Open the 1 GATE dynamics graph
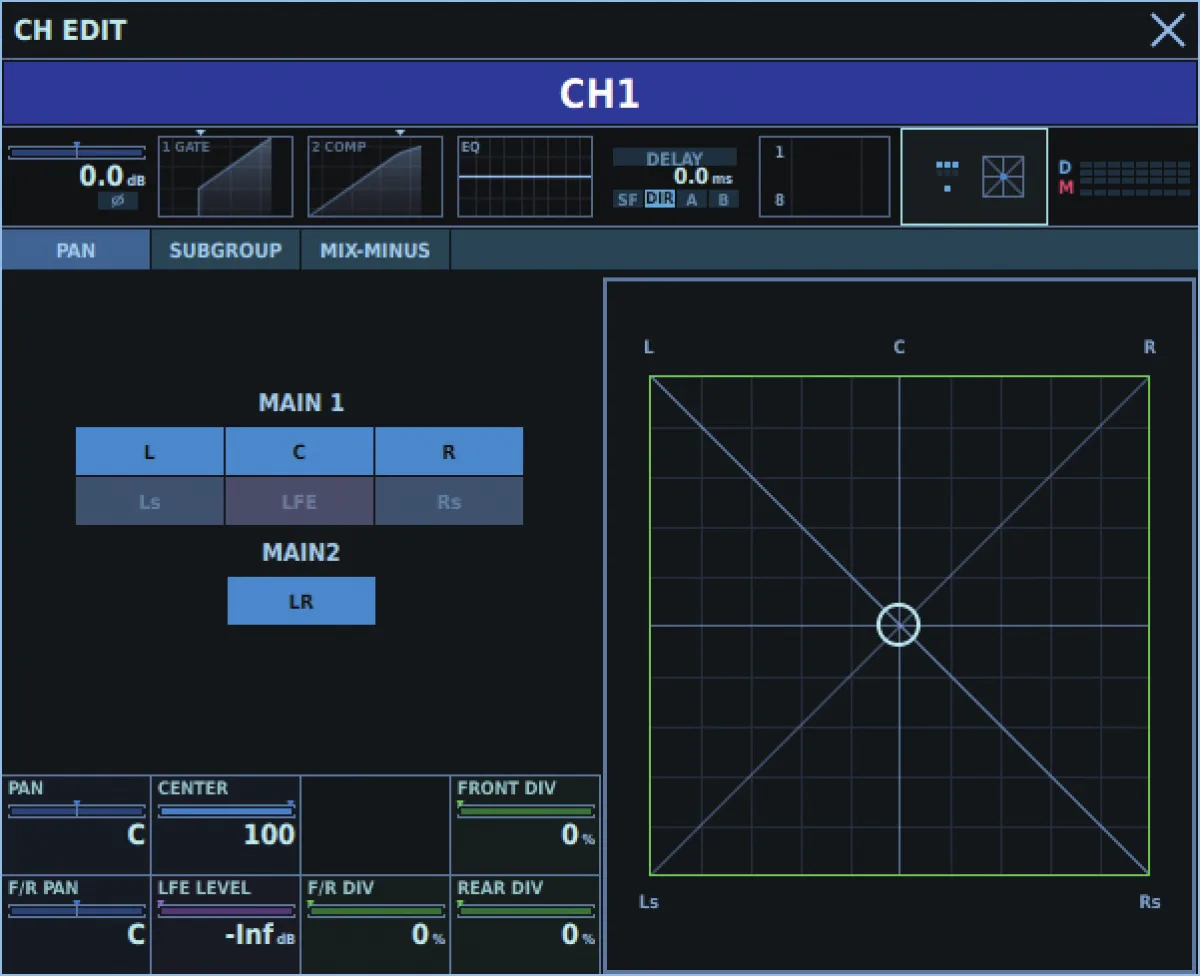 (x=226, y=177)
